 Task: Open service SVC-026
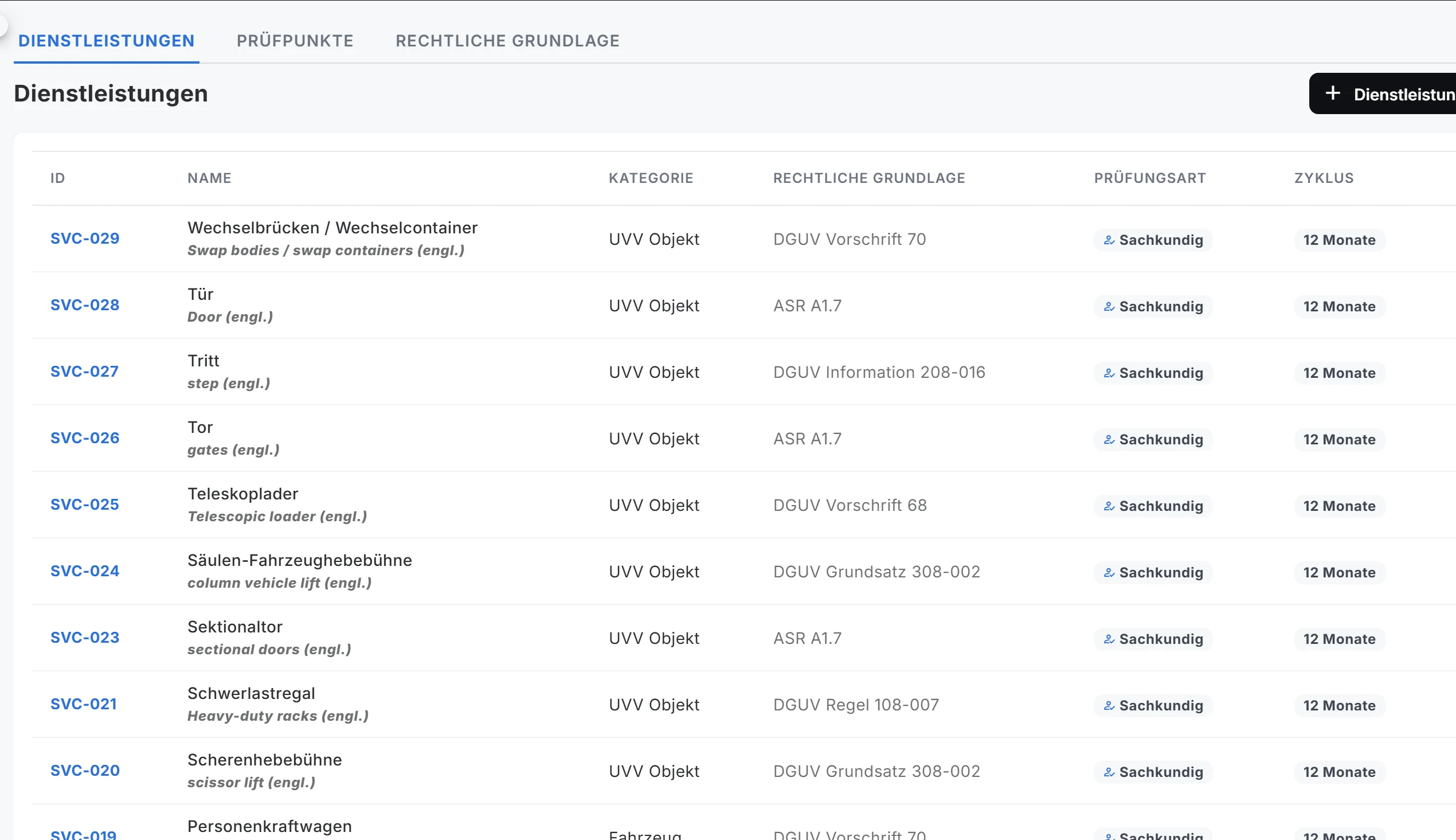[x=85, y=438]
